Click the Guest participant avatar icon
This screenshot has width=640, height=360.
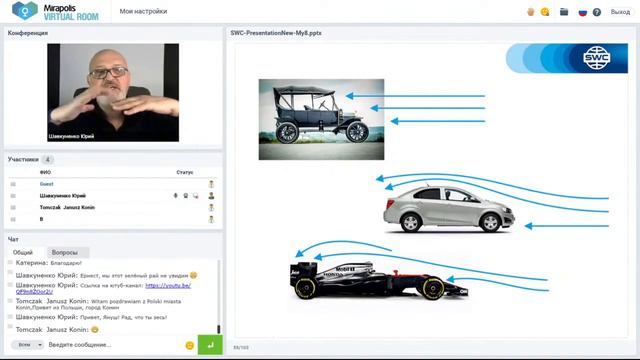tap(211, 184)
